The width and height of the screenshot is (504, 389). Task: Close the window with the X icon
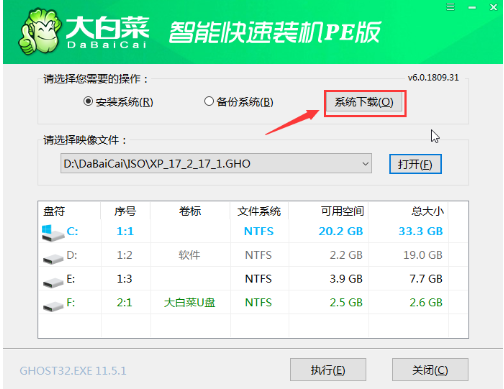click(493, 7)
